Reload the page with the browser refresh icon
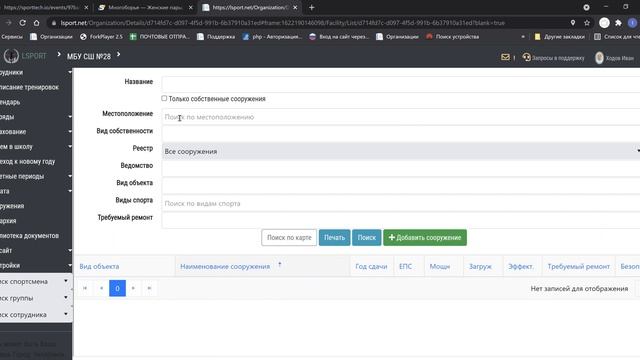This screenshot has height=360, width=640. [x=22, y=23]
